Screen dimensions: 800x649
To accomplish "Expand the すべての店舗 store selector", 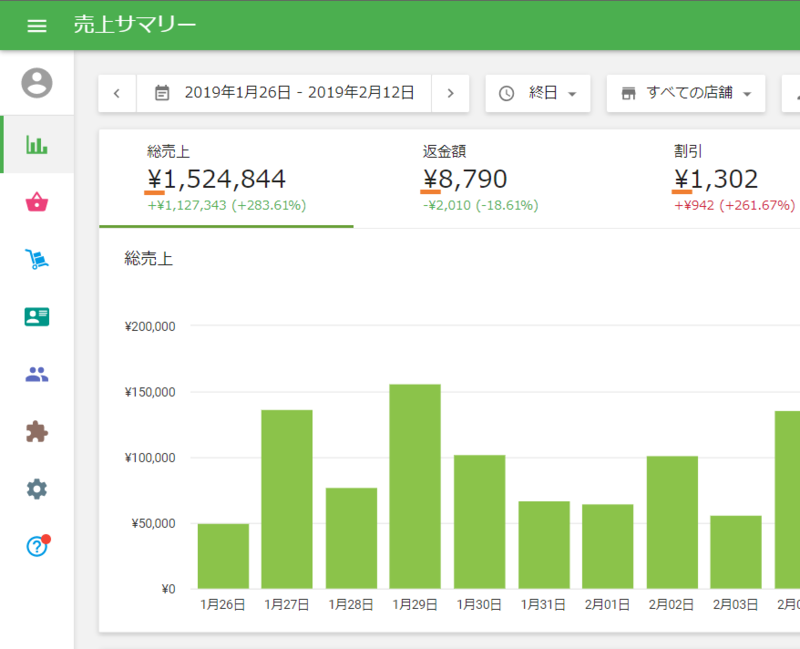I will pos(686,92).
